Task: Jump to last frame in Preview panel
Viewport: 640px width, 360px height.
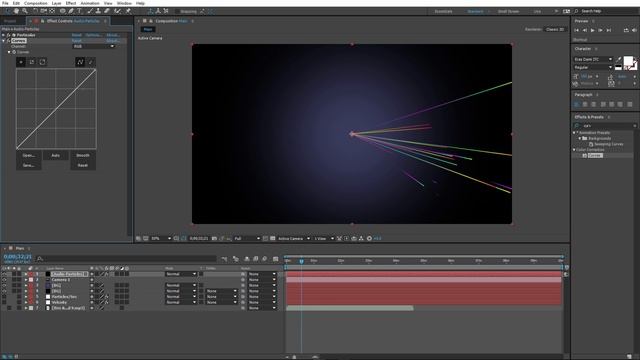Action: pyautogui.click(x=609, y=30)
